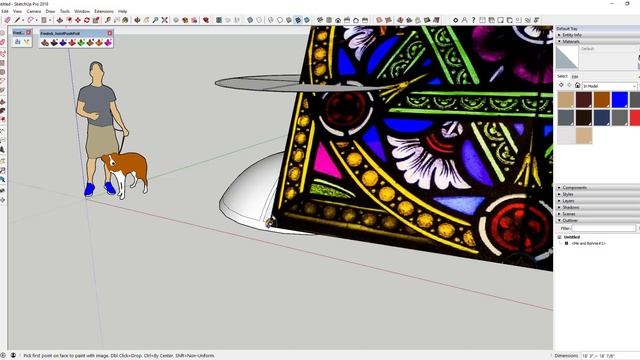The image size is (640, 360).
Task: Open dropdown arrow next to Rectangle tool
Action: click(x=50, y=20)
